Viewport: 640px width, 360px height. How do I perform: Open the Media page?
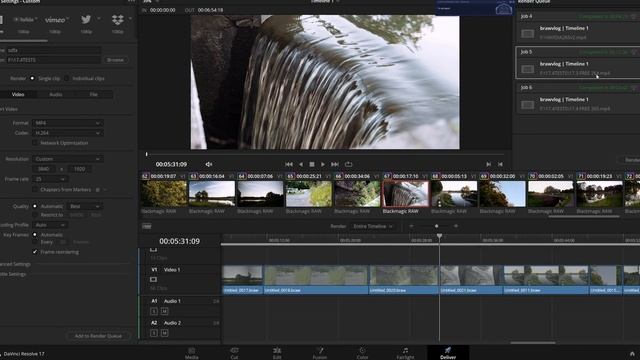[191, 353]
